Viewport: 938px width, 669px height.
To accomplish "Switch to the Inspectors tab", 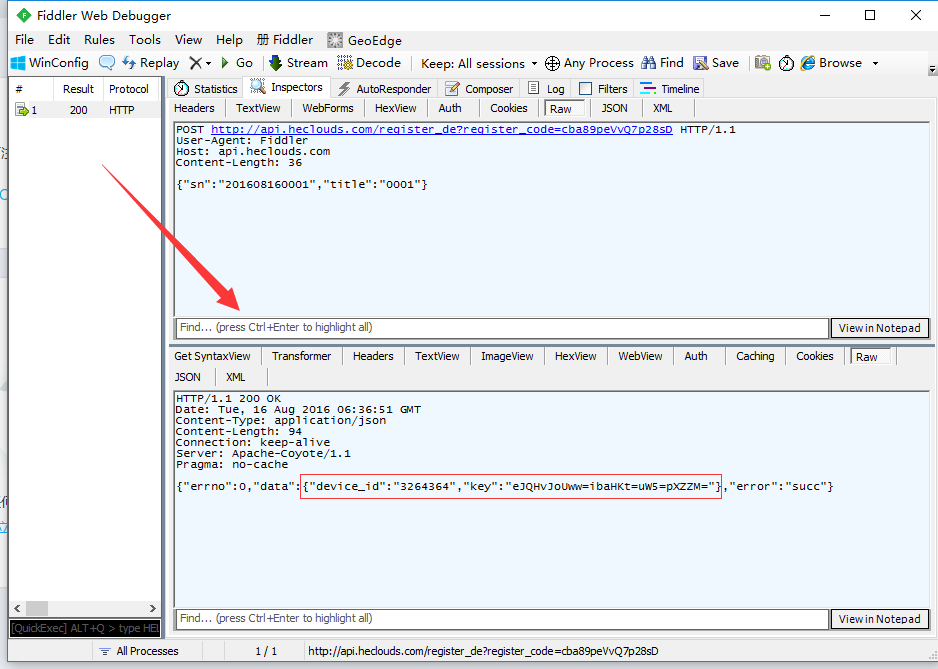I will pos(287,87).
